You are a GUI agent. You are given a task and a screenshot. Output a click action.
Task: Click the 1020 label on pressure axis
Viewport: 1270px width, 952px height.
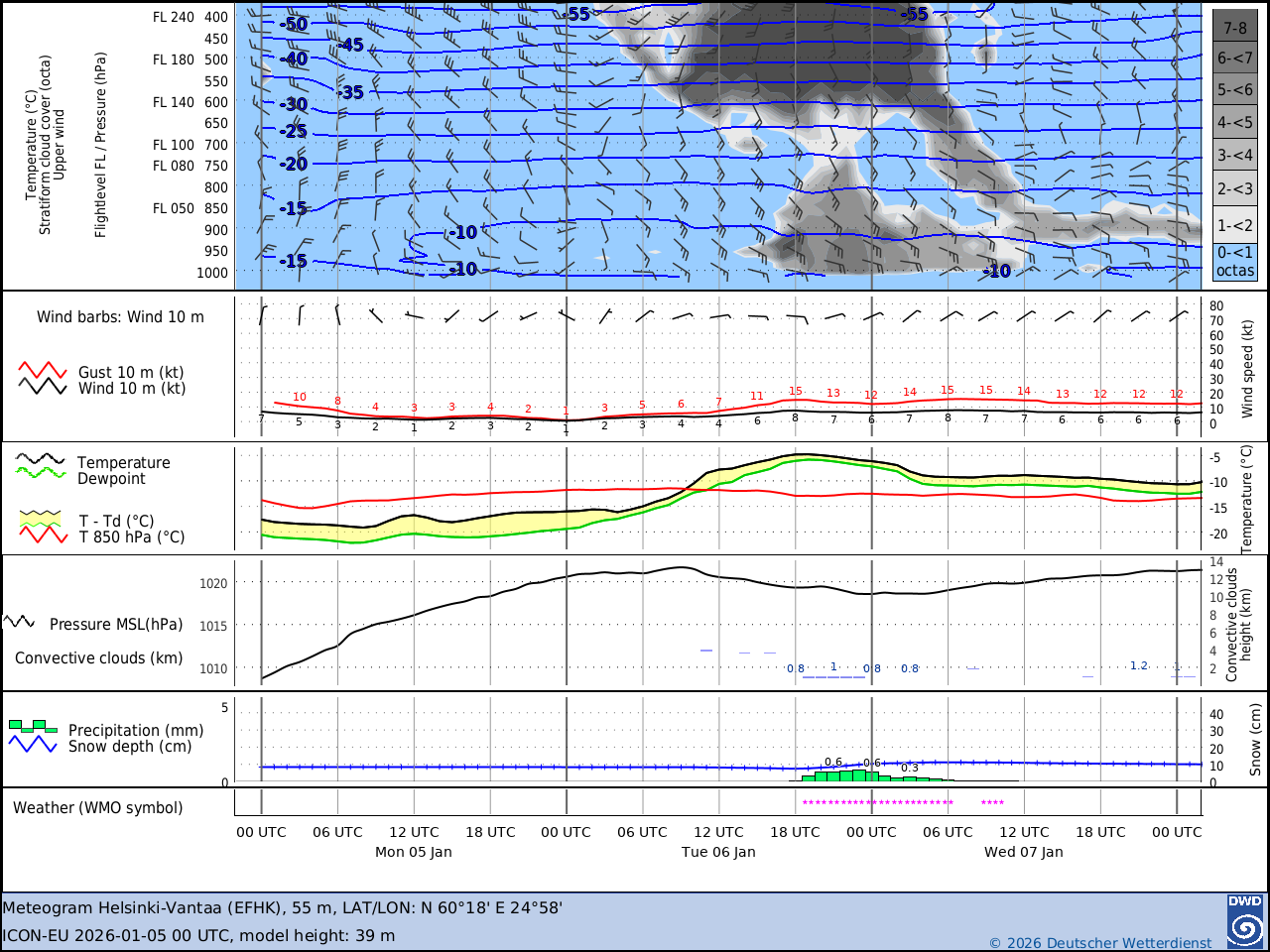coord(213,584)
